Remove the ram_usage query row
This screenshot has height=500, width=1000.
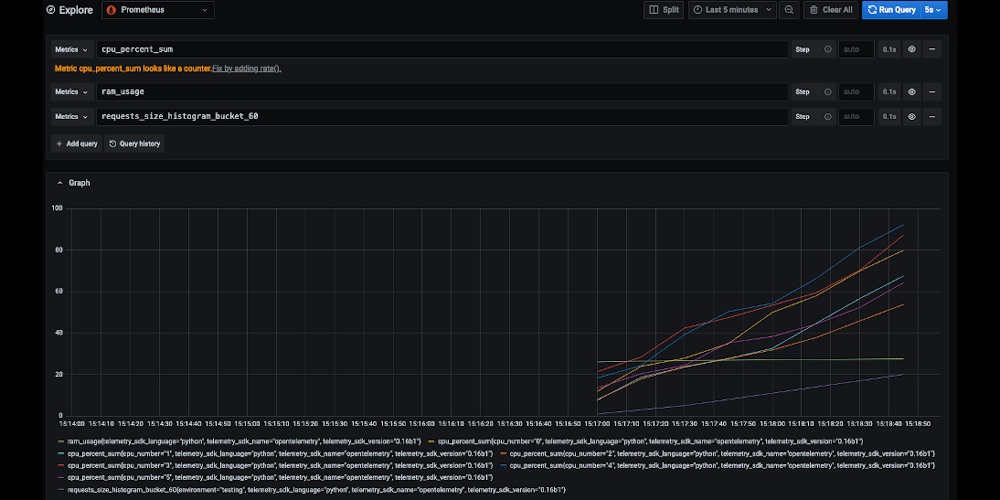932,92
